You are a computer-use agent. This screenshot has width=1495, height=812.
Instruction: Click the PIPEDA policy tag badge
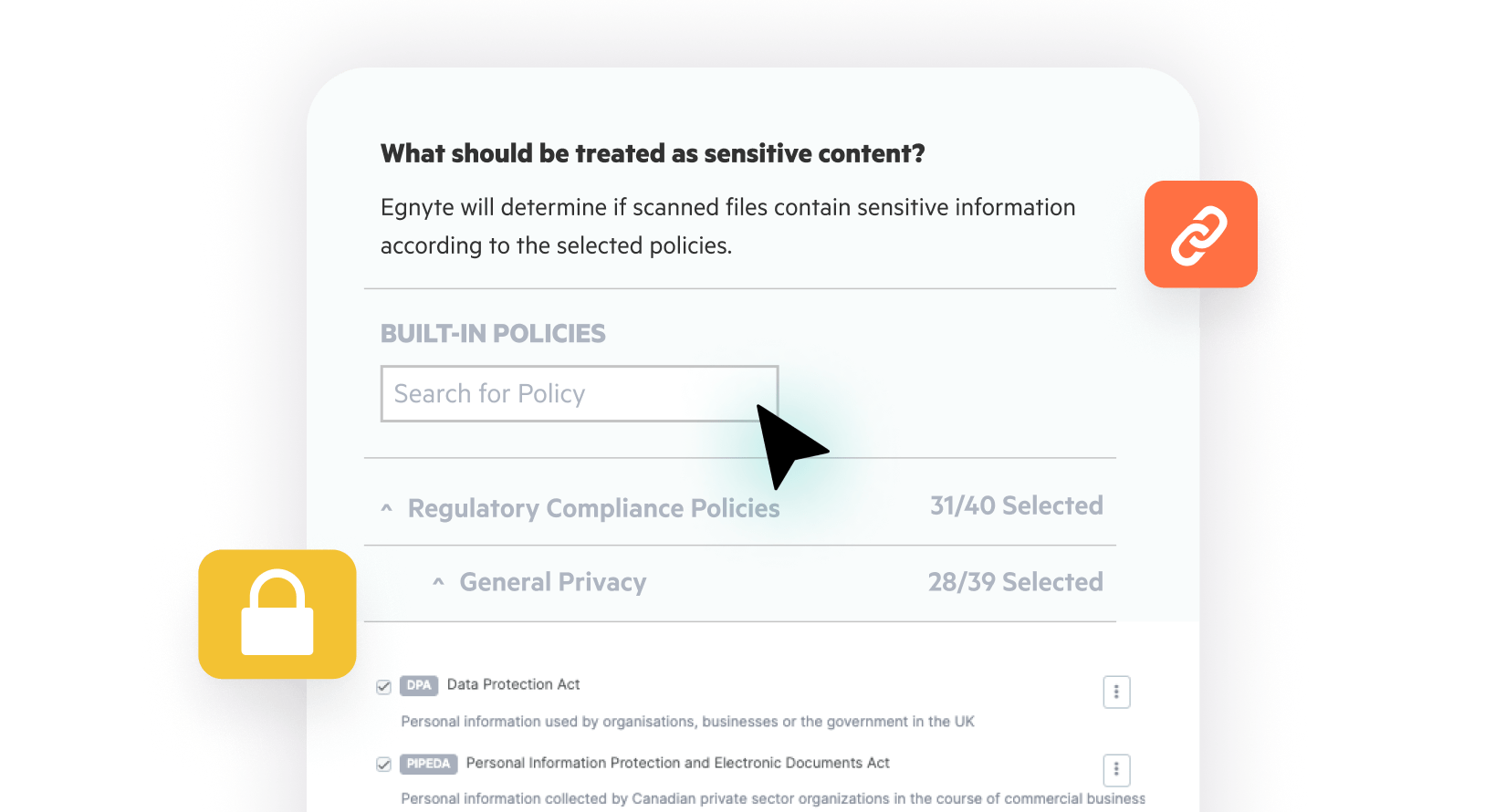point(428,764)
